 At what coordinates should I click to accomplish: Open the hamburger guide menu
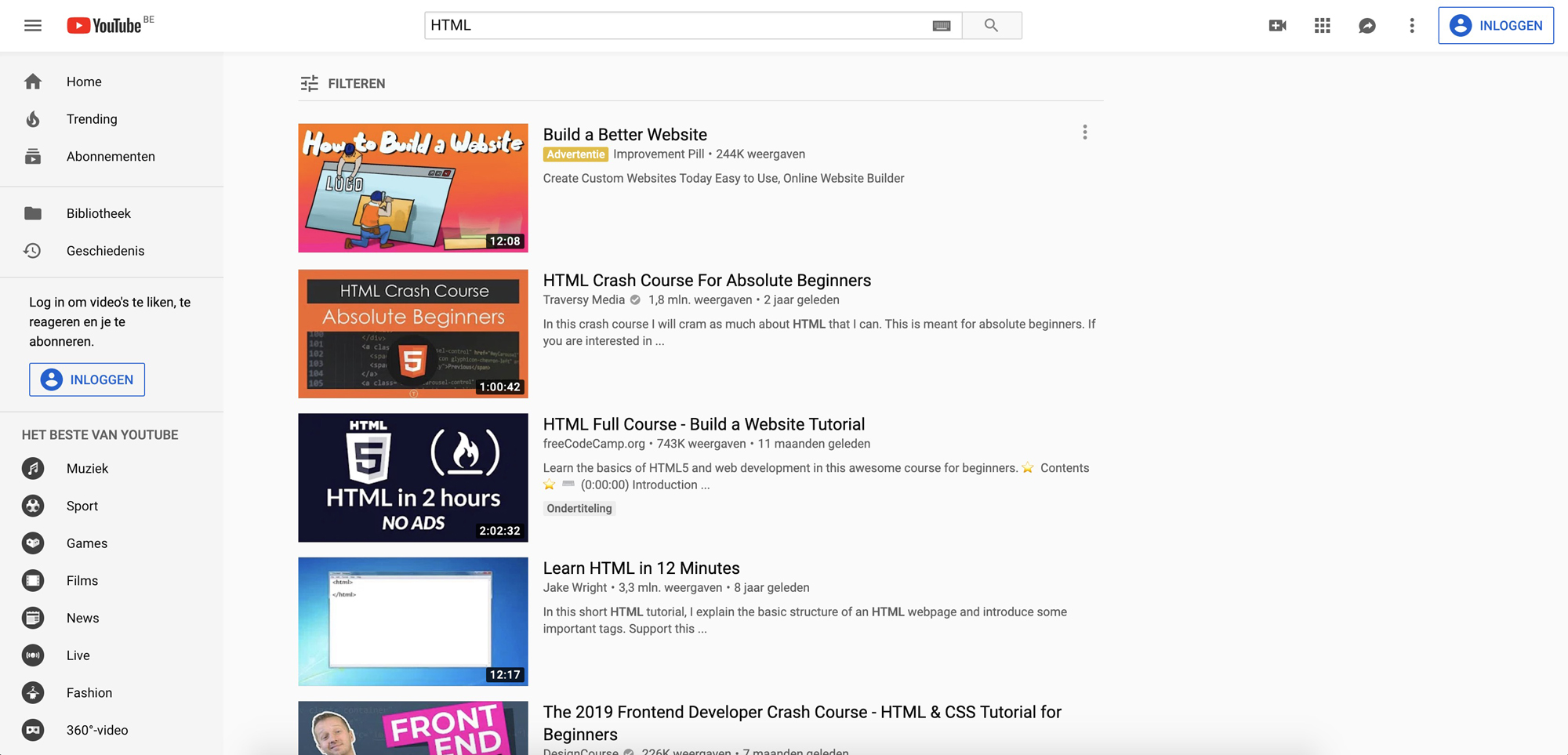[x=33, y=26]
